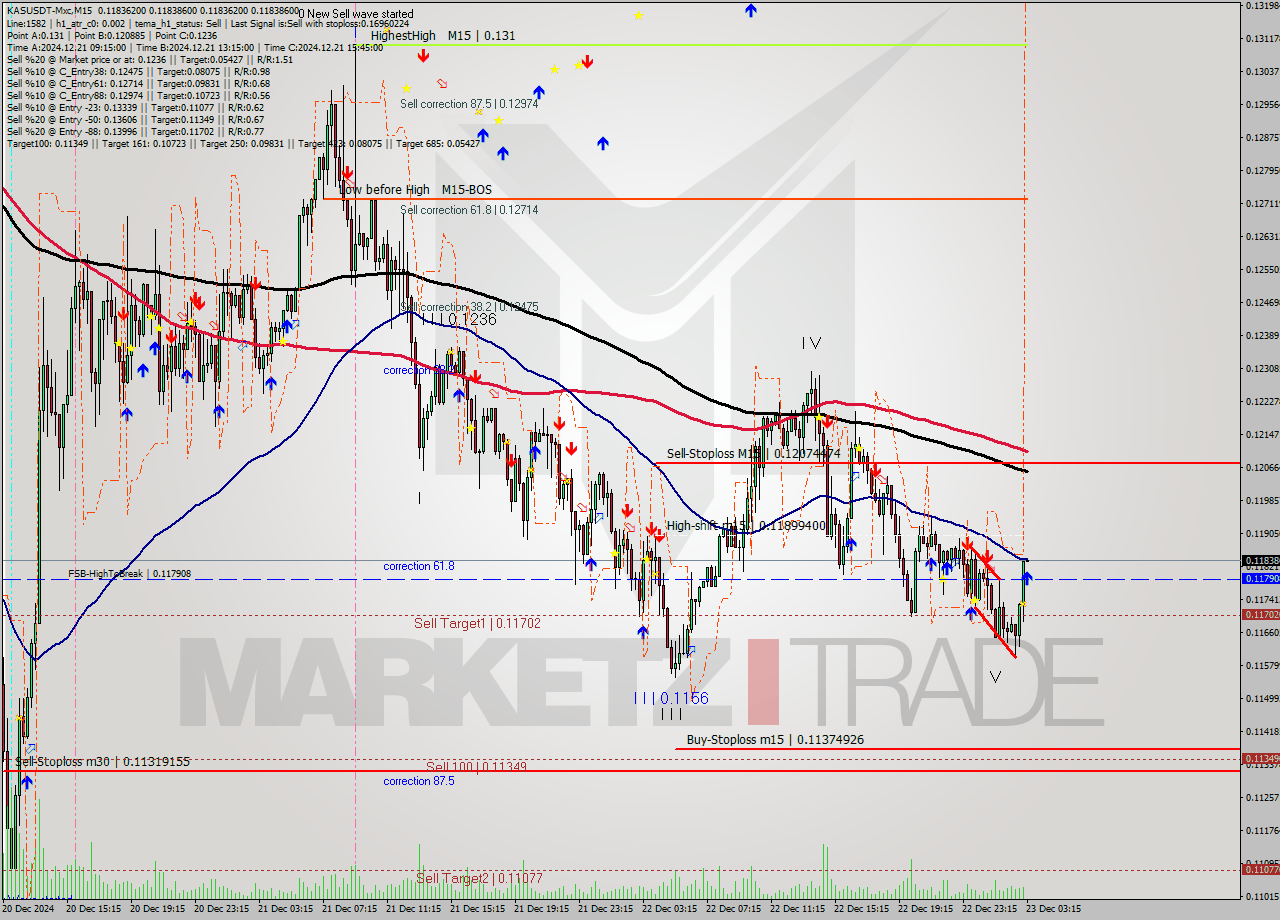Select the 'Point A:0.131' info line
This screenshot has width=1280, height=920.
111,35
